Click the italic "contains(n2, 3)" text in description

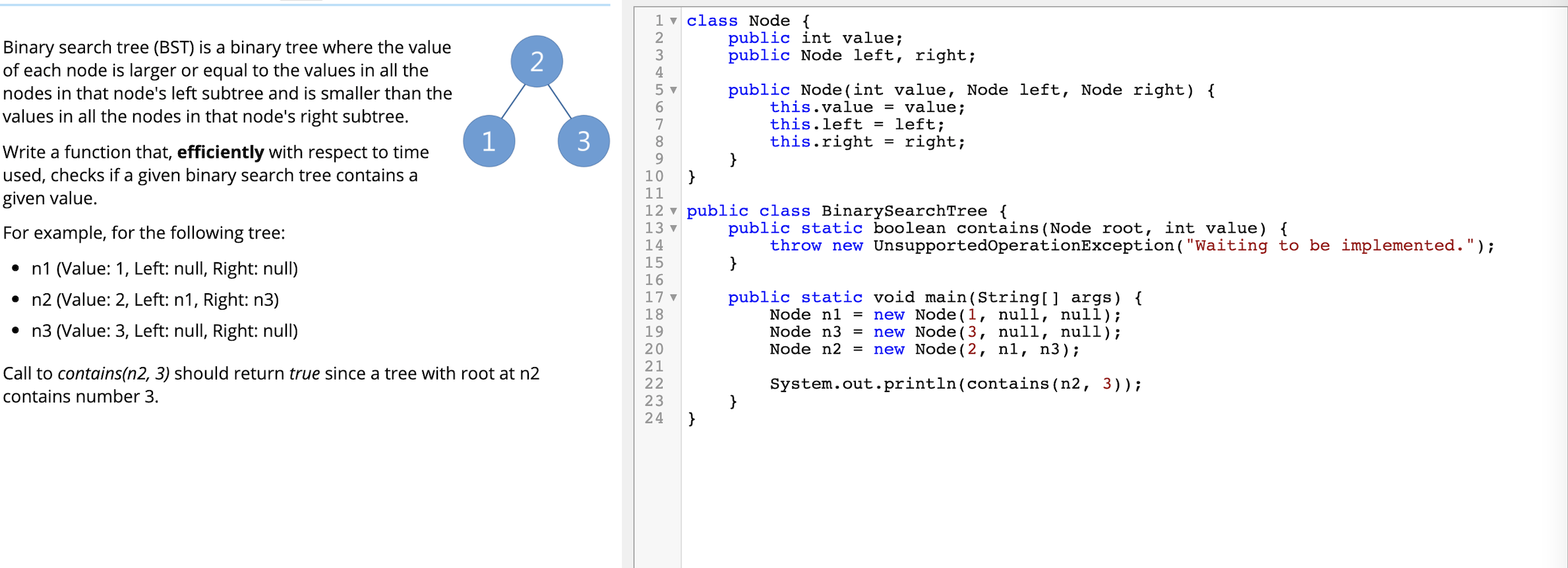114,374
